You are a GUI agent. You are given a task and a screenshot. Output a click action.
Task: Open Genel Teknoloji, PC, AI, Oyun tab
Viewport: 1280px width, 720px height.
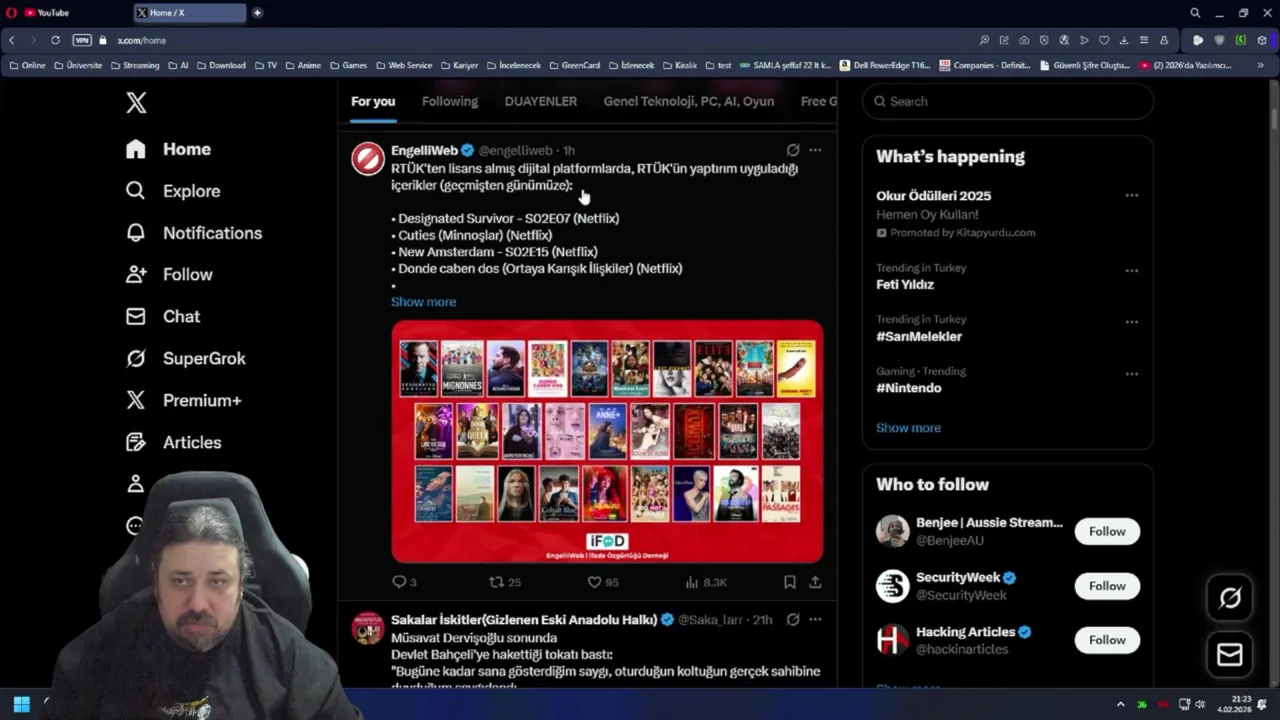(689, 101)
